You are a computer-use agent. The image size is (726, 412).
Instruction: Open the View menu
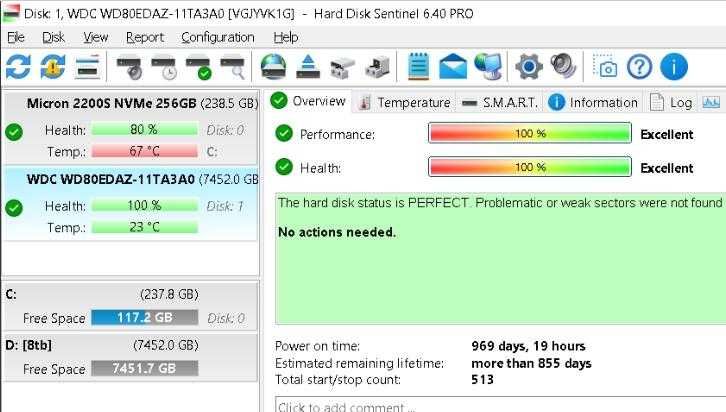click(95, 37)
